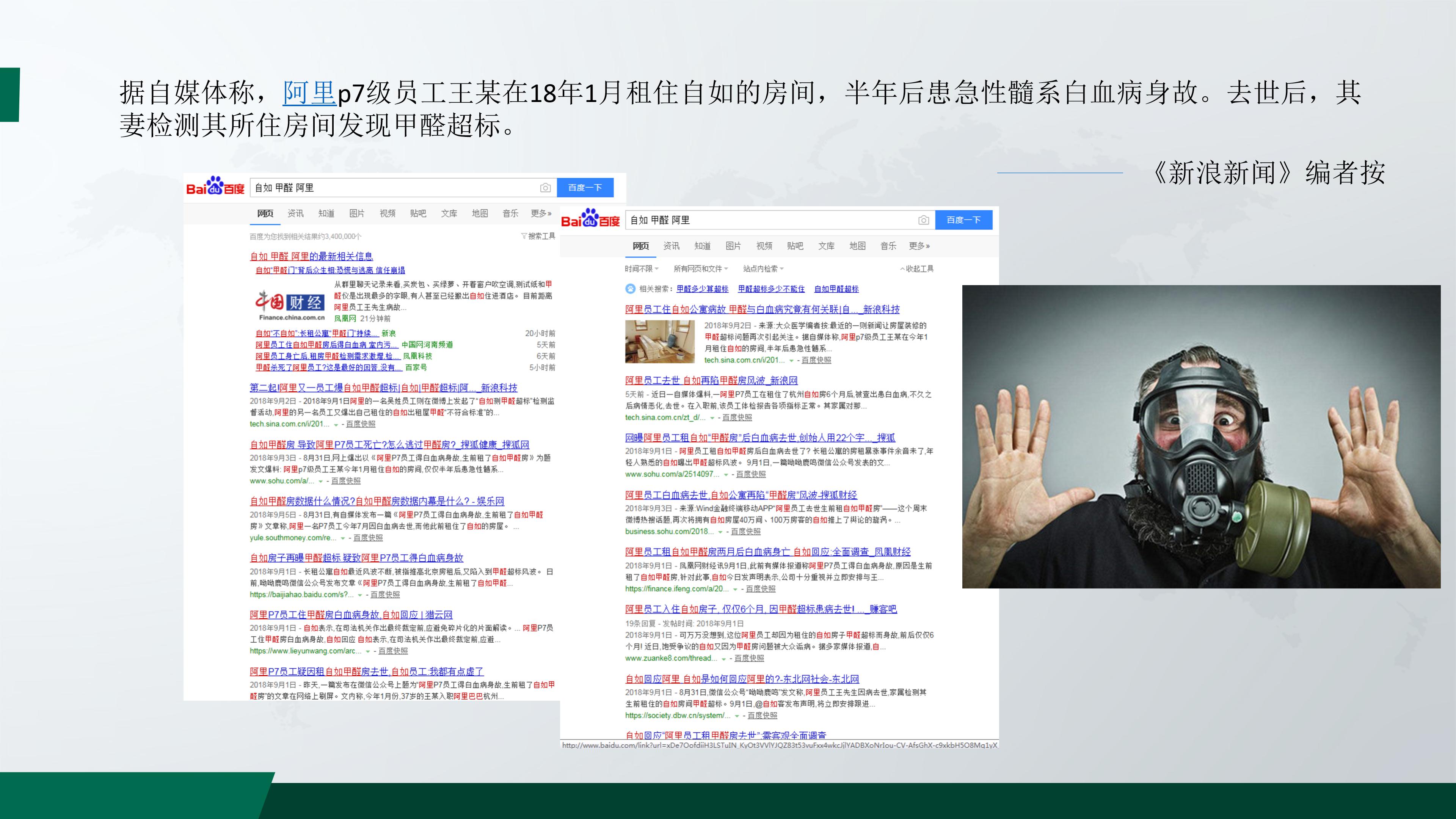Viewport: 1456px width, 819px height.
Task: Open result 阿里P7员工住甲醛房白血病身故 猎云网
Action: [351, 615]
